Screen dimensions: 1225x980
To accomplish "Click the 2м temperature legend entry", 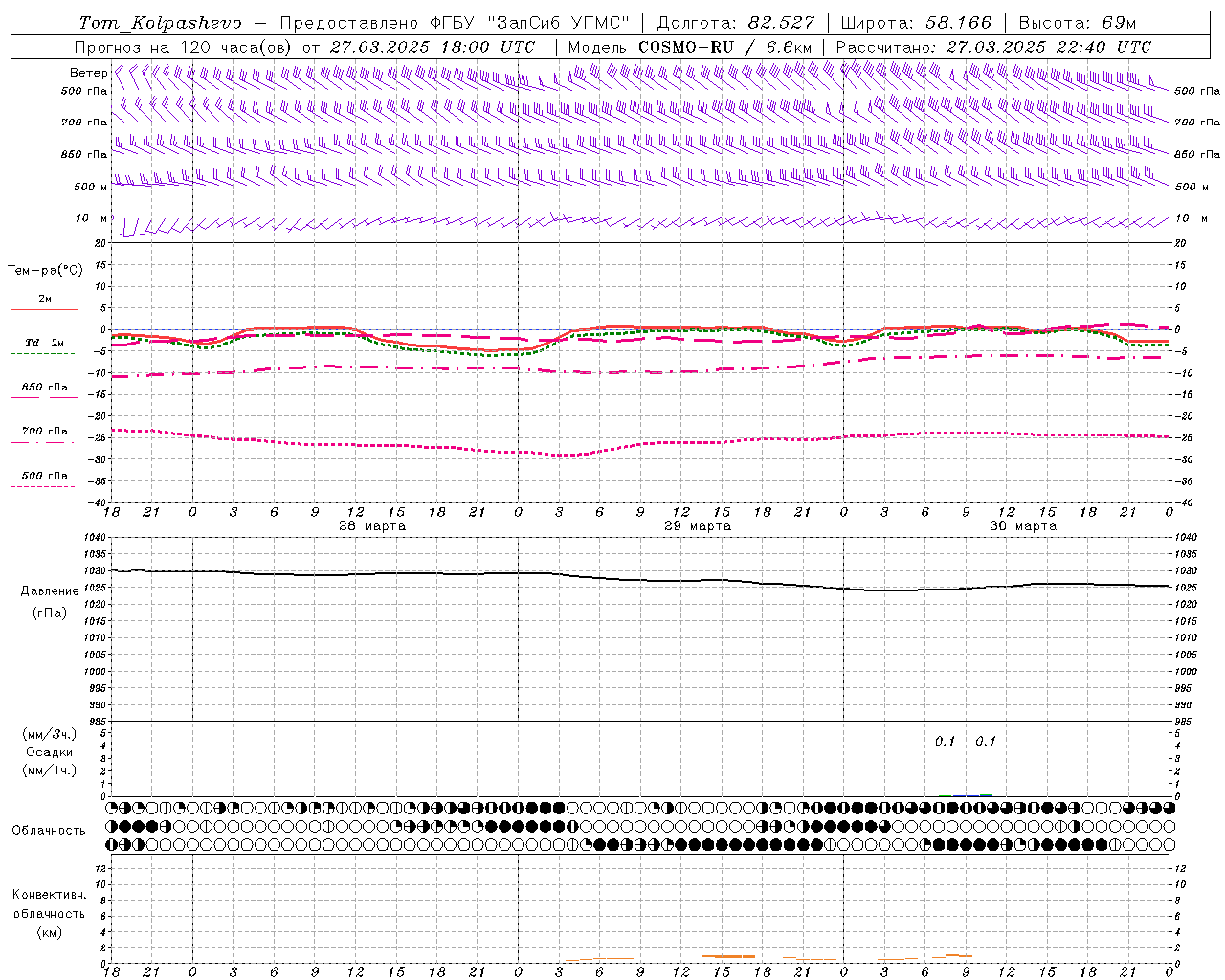I will coord(45,300).
